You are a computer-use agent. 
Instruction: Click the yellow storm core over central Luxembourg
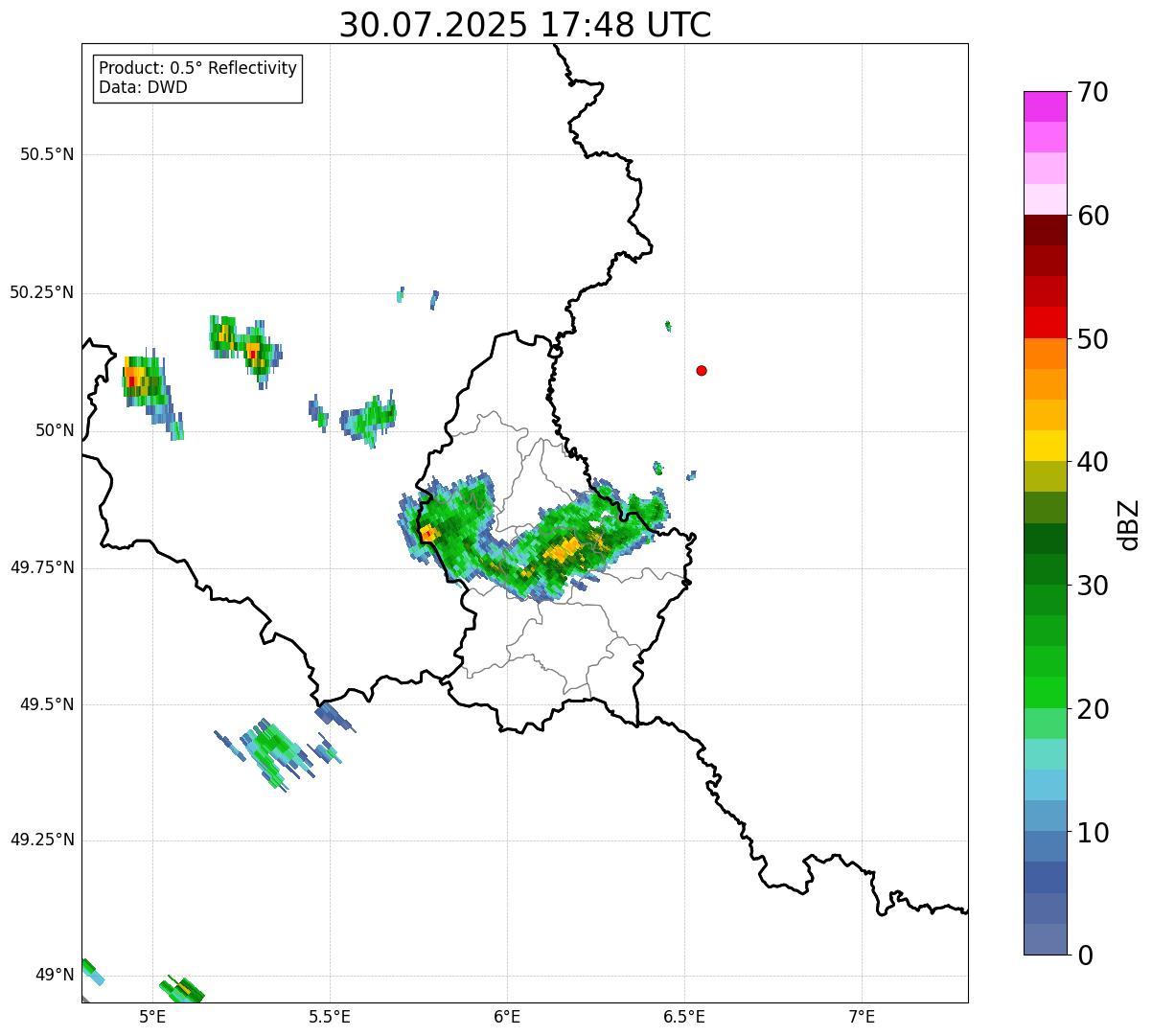click(x=563, y=549)
